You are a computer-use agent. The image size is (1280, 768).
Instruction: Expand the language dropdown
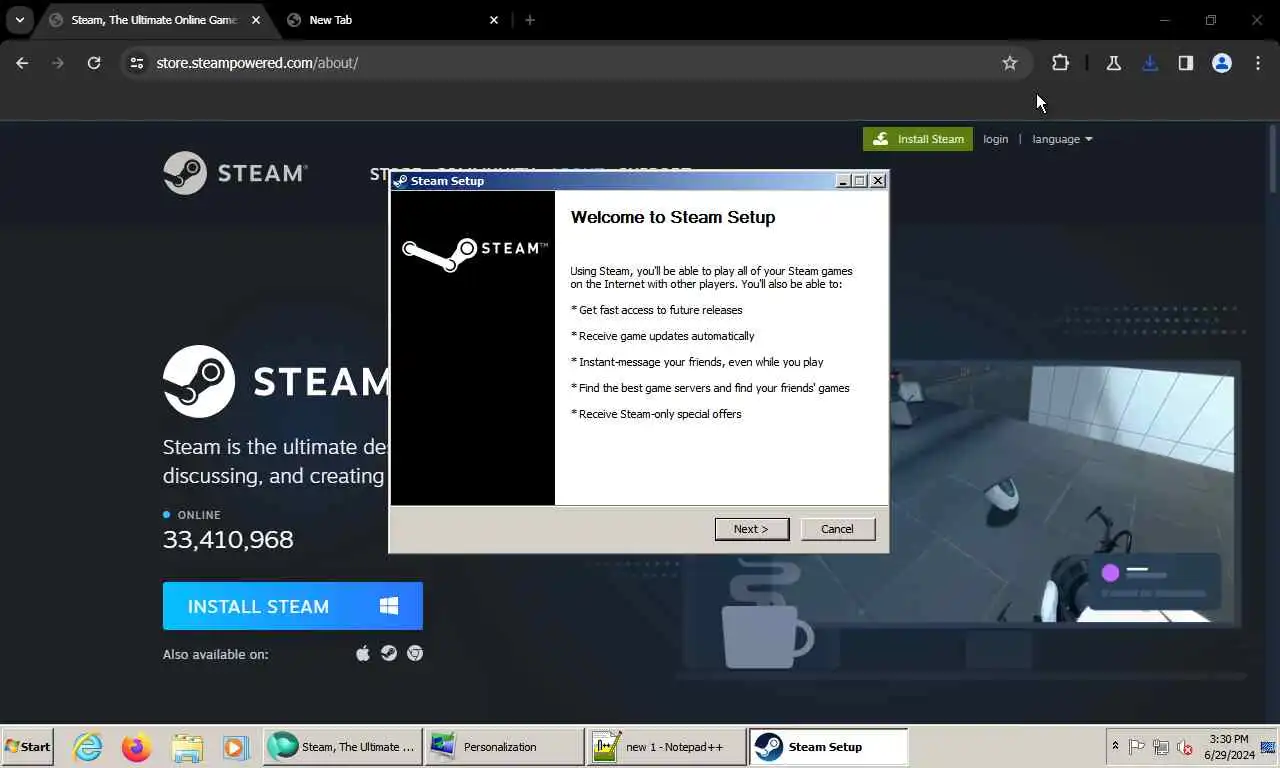[1062, 139]
